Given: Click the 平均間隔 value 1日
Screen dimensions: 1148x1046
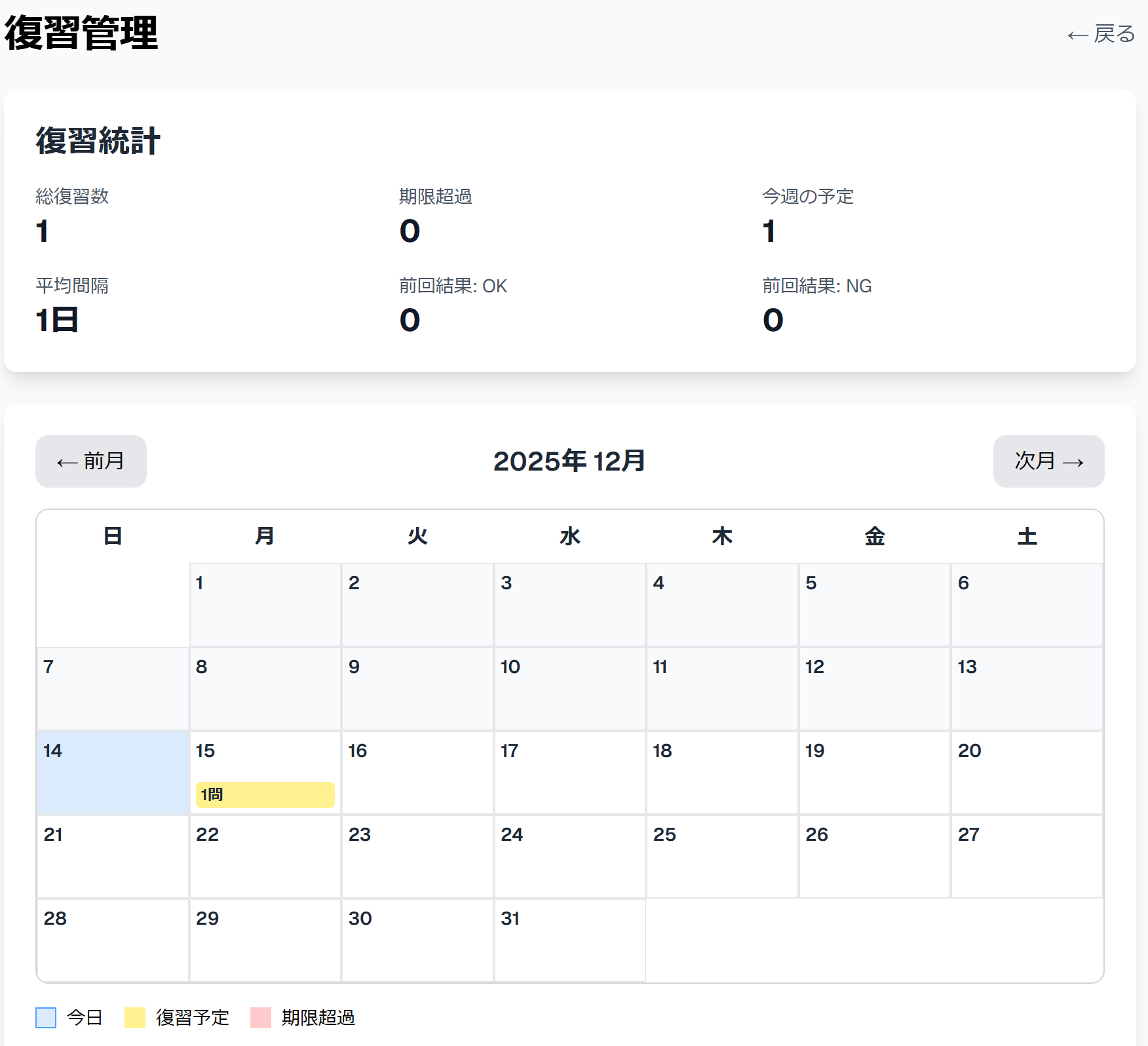Looking at the screenshot, I should point(57,320).
